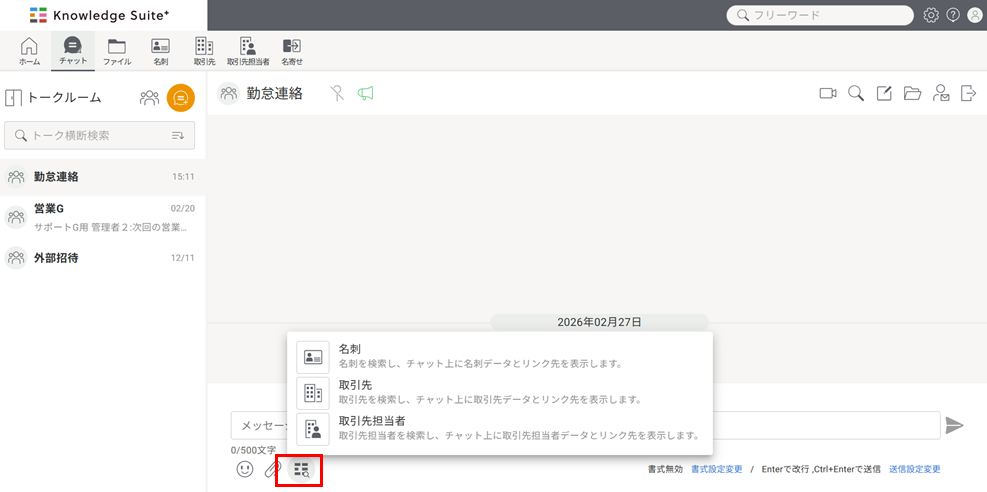Screen dimensions: 987x492
Task: Open the talk list sort order dropdown
Action: (x=178, y=135)
